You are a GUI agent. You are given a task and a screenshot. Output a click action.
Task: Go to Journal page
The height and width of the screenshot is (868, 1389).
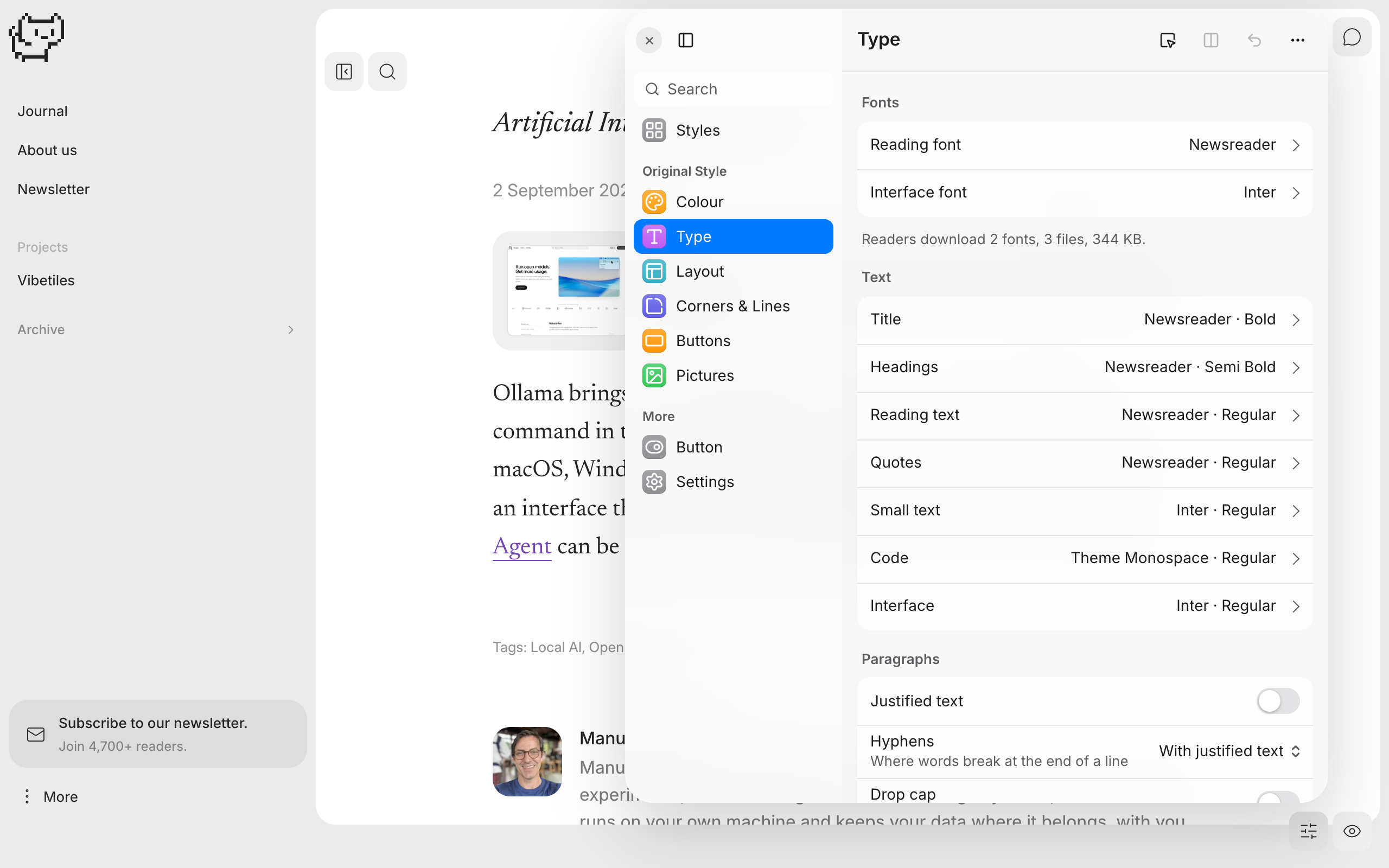(x=42, y=111)
